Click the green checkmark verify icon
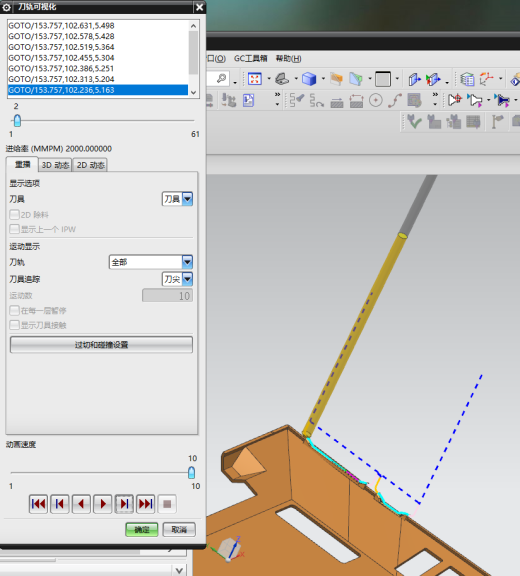 (414, 122)
